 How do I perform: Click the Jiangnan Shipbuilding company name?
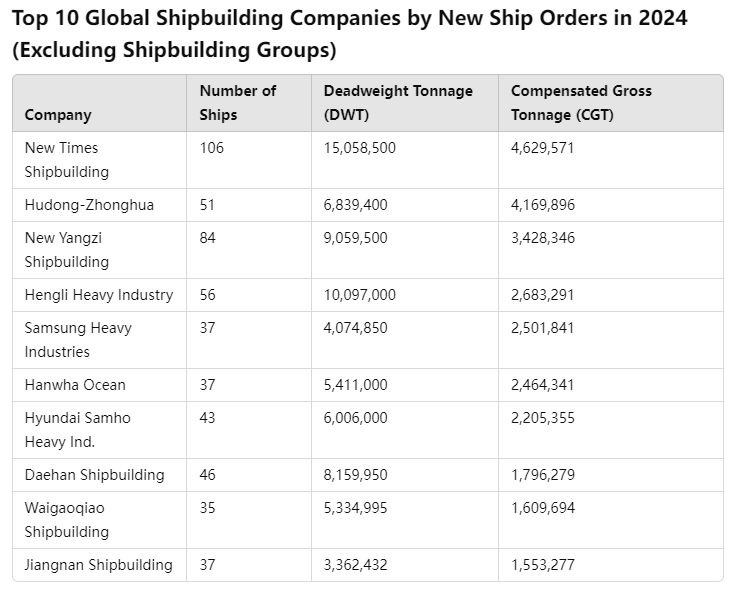[98, 565]
